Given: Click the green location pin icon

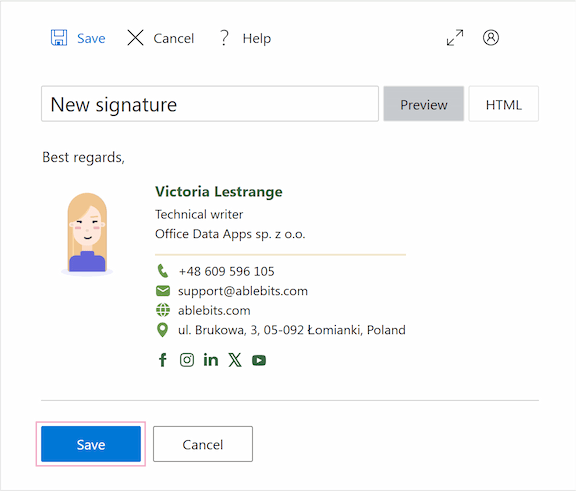Looking at the screenshot, I should click(x=162, y=330).
